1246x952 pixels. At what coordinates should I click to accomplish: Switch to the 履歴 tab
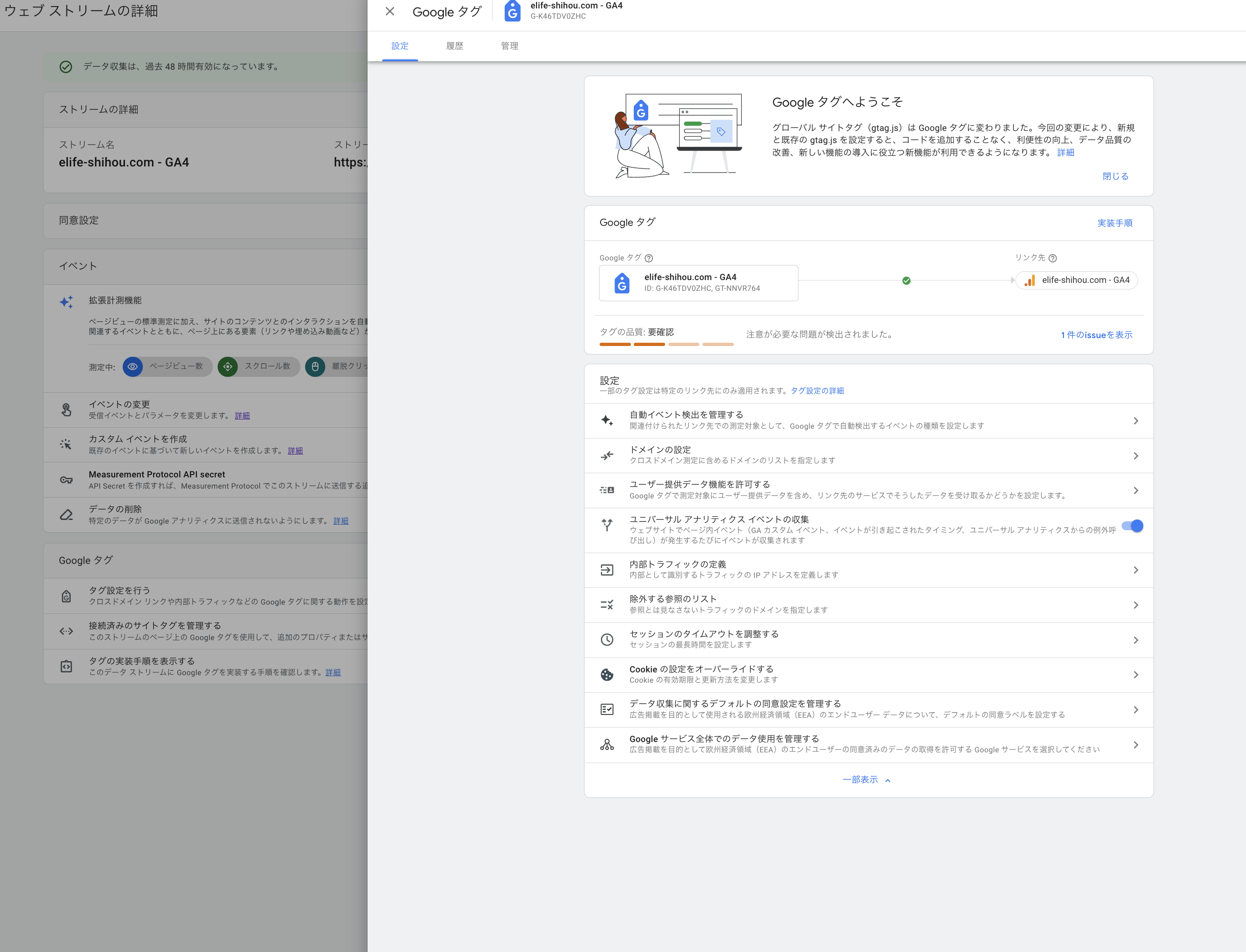click(455, 46)
